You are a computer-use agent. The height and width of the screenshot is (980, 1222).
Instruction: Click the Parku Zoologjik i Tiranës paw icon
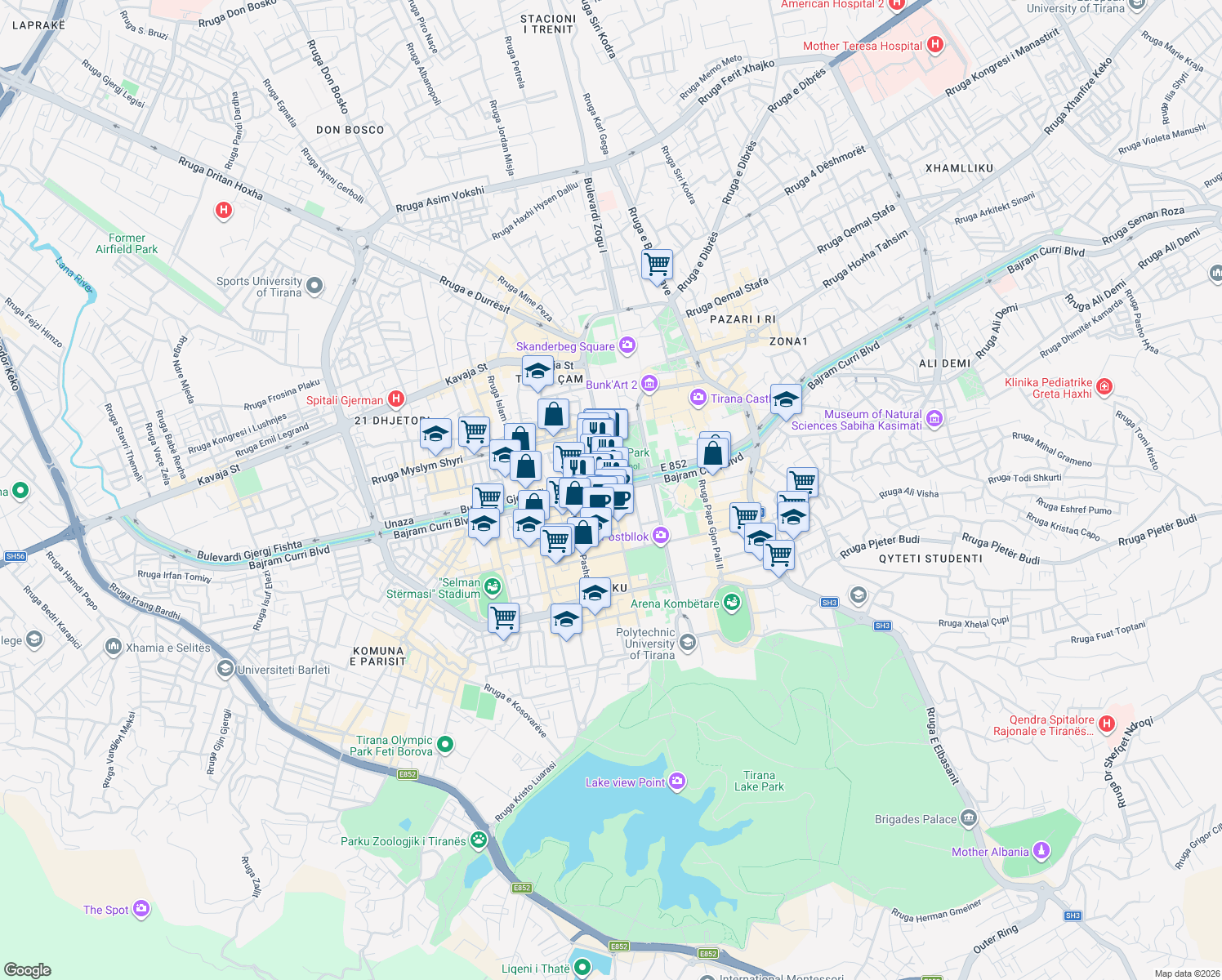coord(479,840)
